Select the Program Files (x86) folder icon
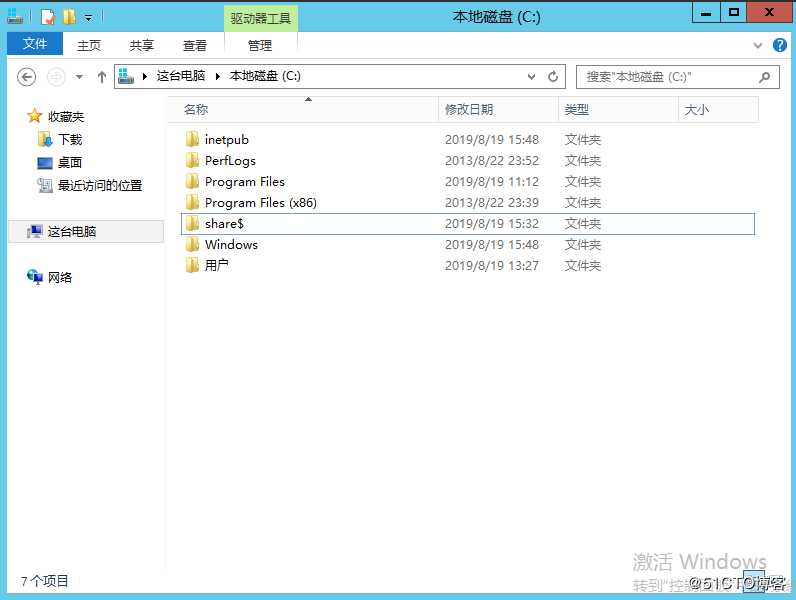Viewport: 796px width, 600px height. pos(192,202)
